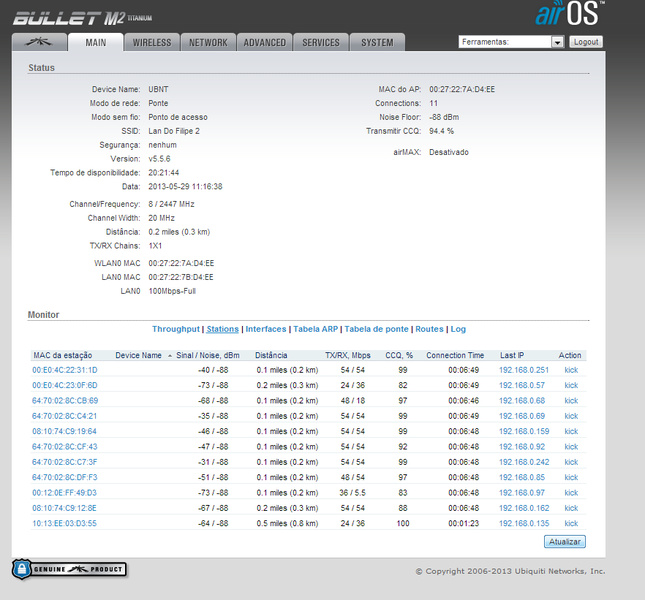This screenshot has width=645, height=600.
Task: Go to the ADVANCED tab
Action: (264, 42)
